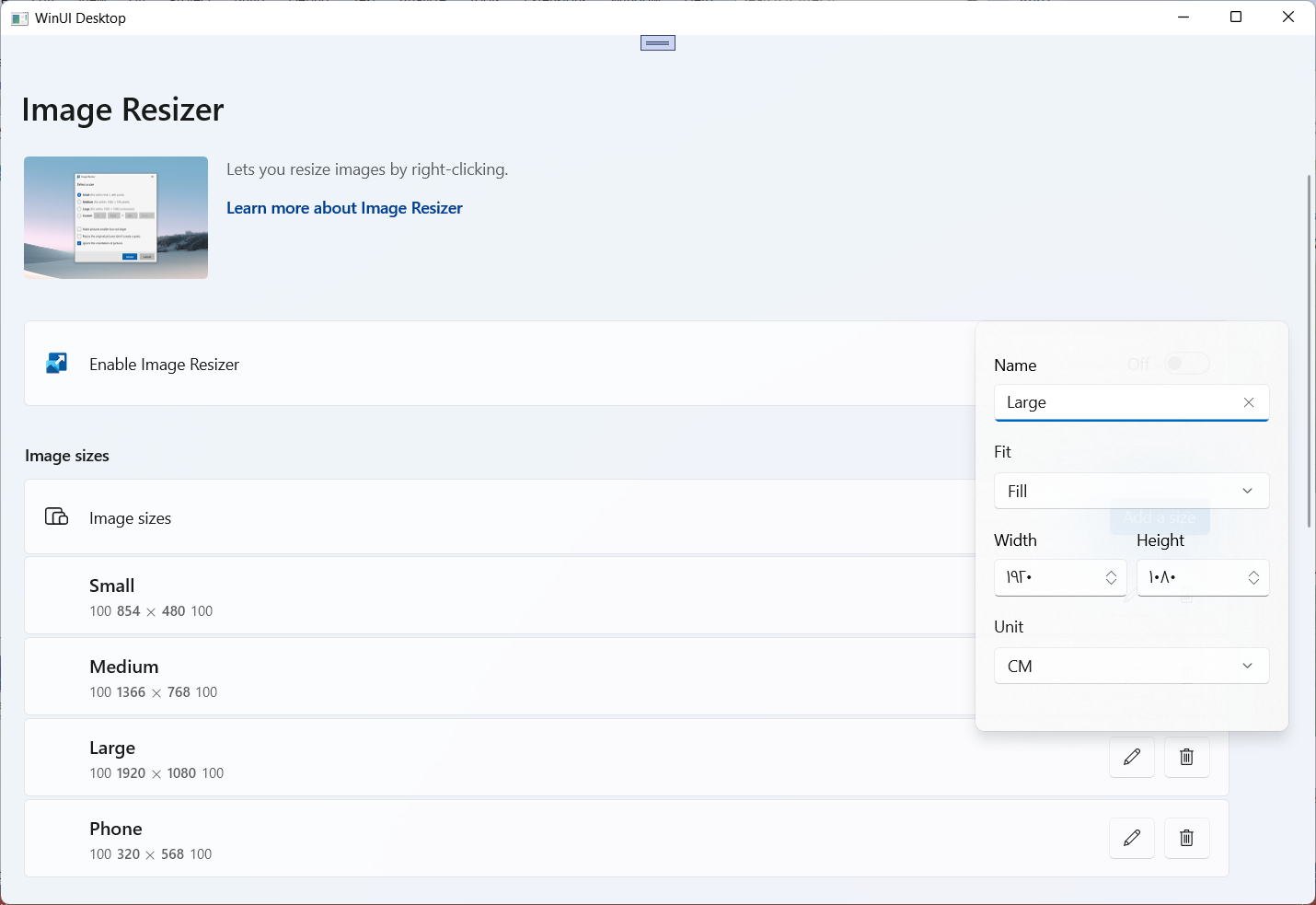The height and width of the screenshot is (905, 1316).
Task: Click the Image Resizer icon beside Enable
Action: [57, 364]
